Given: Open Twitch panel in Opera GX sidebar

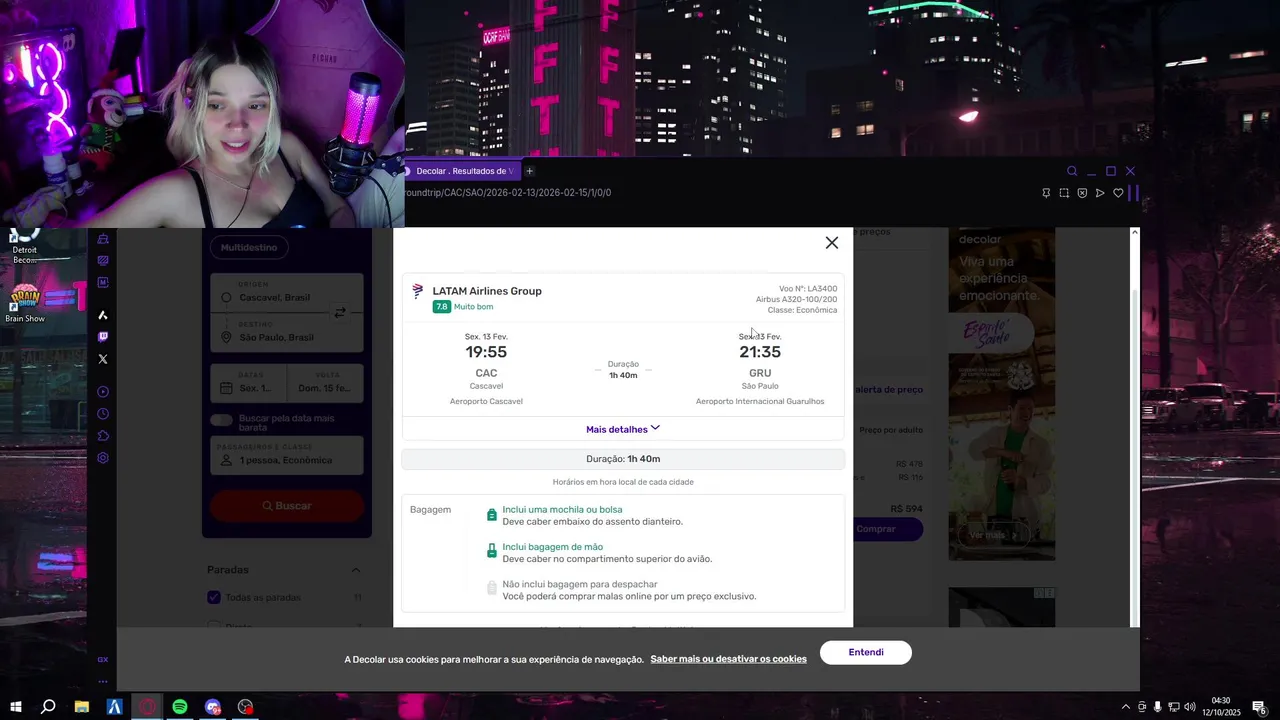Looking at the screenshot, I should [103, 337].
